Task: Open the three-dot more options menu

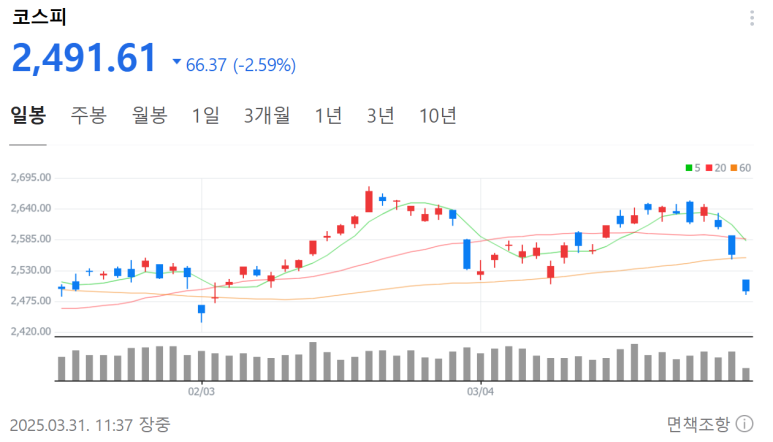Action: pyautogui.click(x=752, y=18)
